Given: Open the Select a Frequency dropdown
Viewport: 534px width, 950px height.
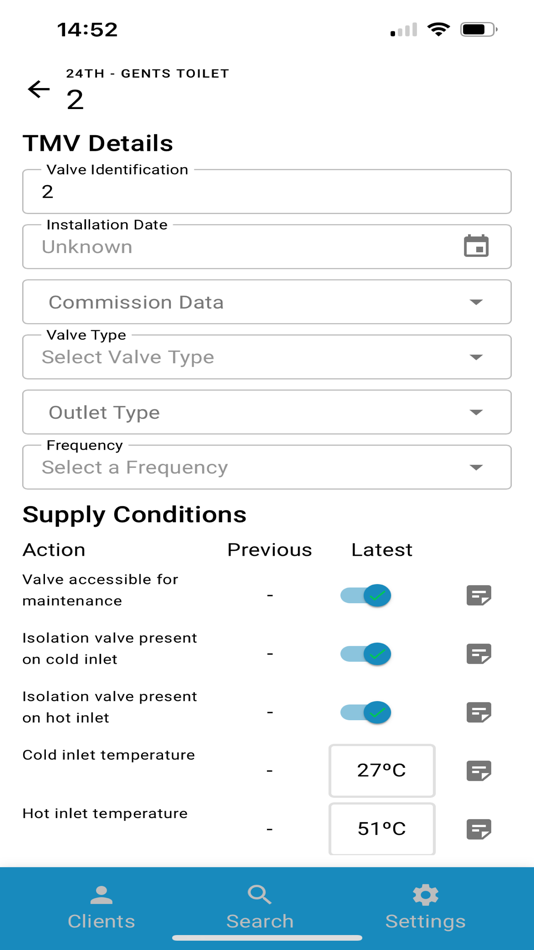Looking at the screenshot, I should click(x=267, y=467).
